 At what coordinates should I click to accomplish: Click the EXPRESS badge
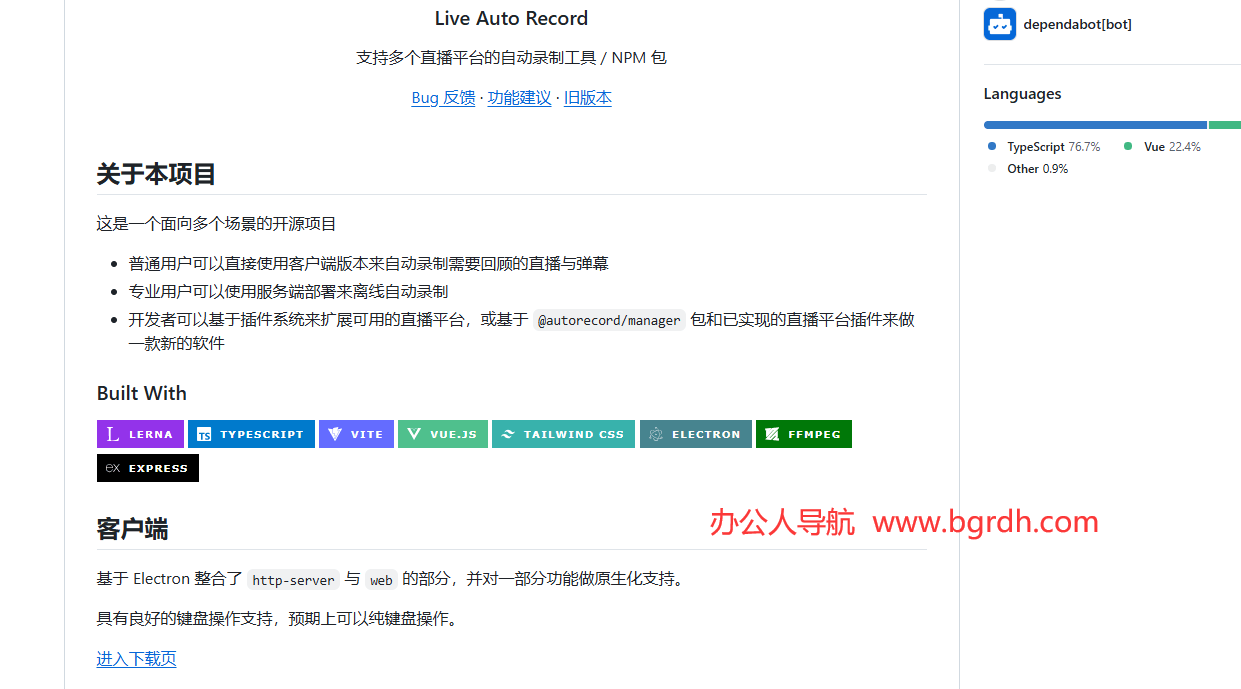[x=147, y=467]
